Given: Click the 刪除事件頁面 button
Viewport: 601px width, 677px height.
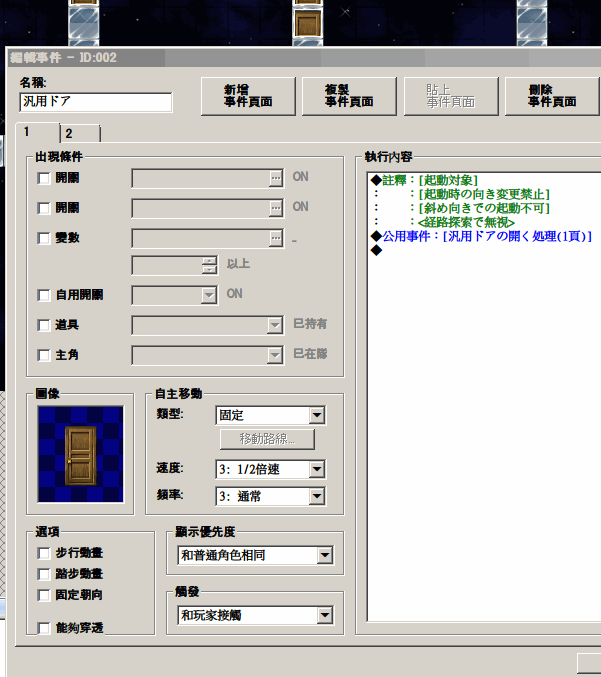Looking at the screenshot, I should 552,96.
